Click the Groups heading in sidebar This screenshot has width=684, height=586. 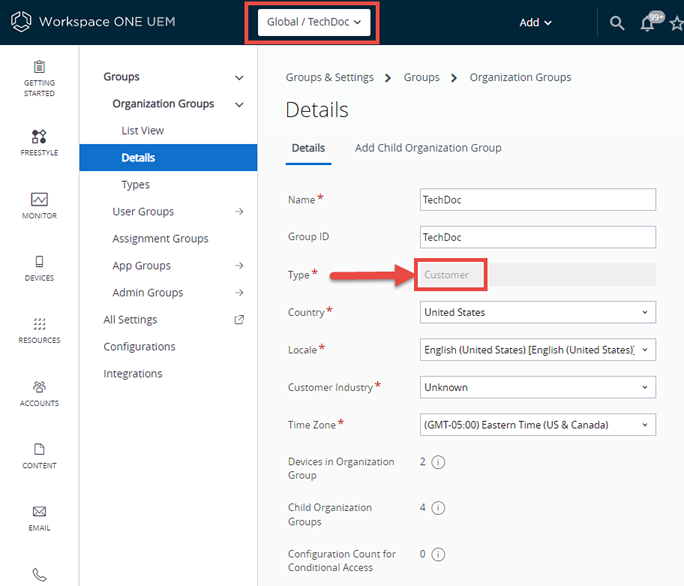(121, 77)
